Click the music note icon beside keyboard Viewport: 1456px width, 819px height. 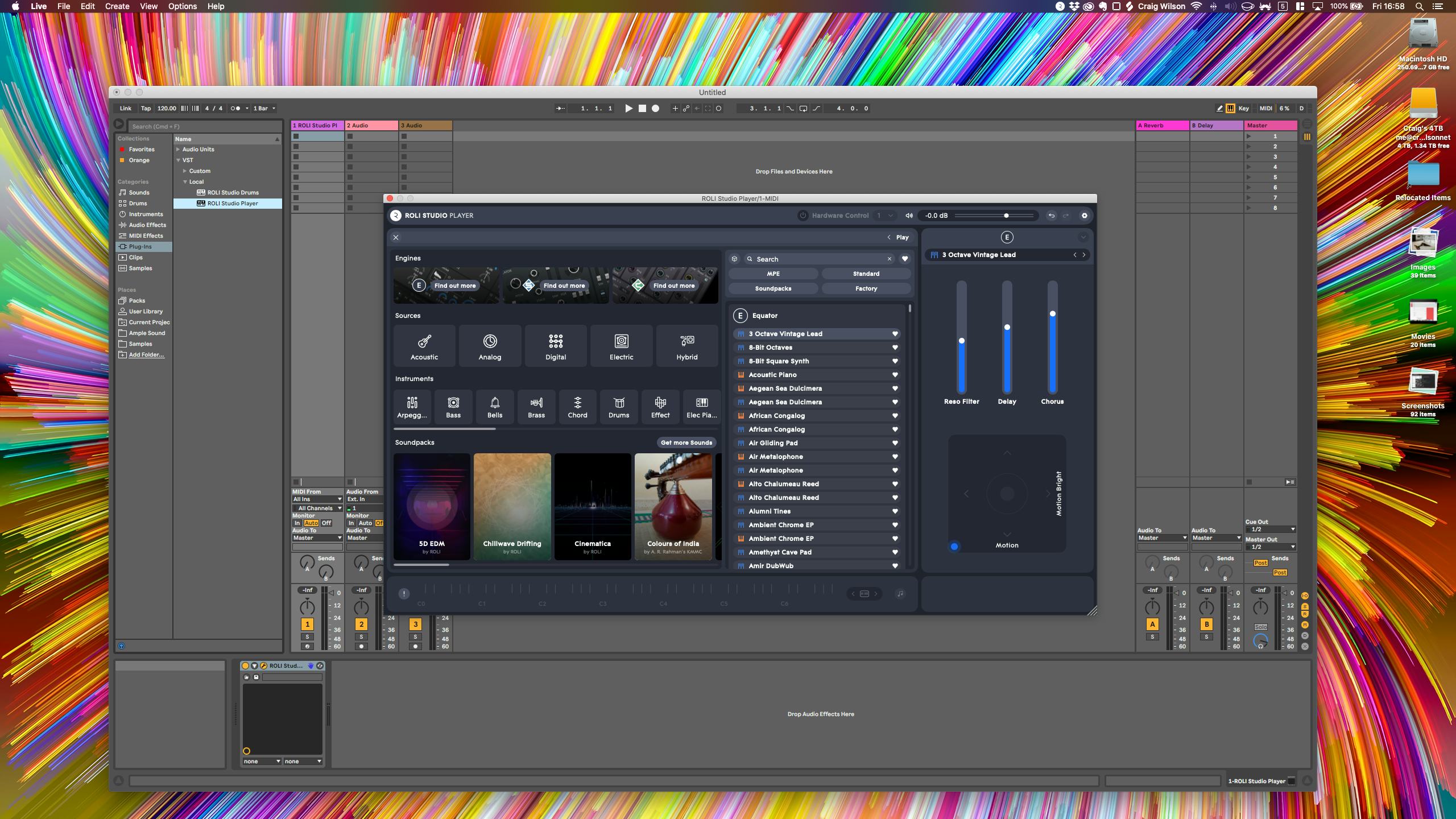pyautogui.click(x=900, y=594)
